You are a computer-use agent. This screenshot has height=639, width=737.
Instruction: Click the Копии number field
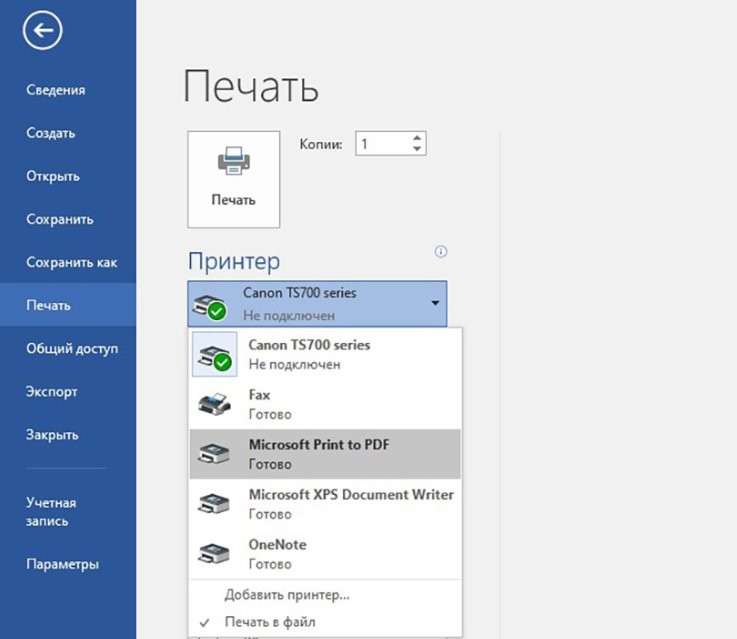point(382,144)
